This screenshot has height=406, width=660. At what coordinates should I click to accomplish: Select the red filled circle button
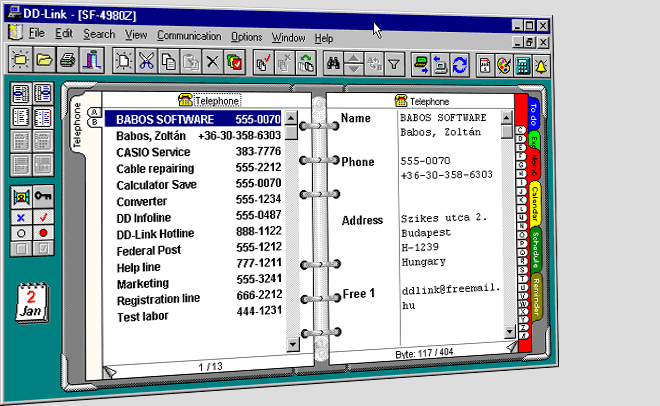[43, 233]
